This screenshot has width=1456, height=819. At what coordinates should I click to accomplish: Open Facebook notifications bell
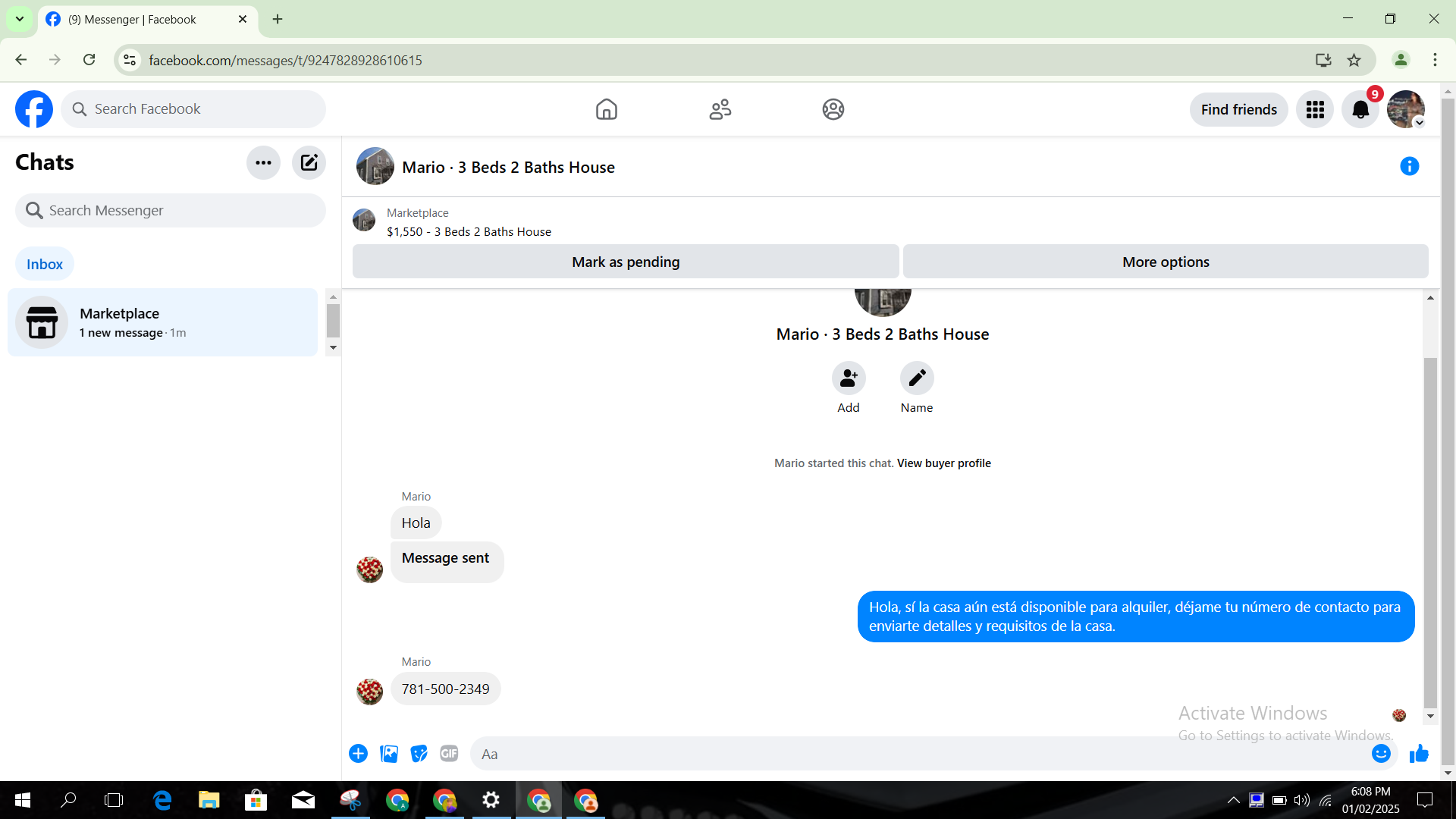1360,110
